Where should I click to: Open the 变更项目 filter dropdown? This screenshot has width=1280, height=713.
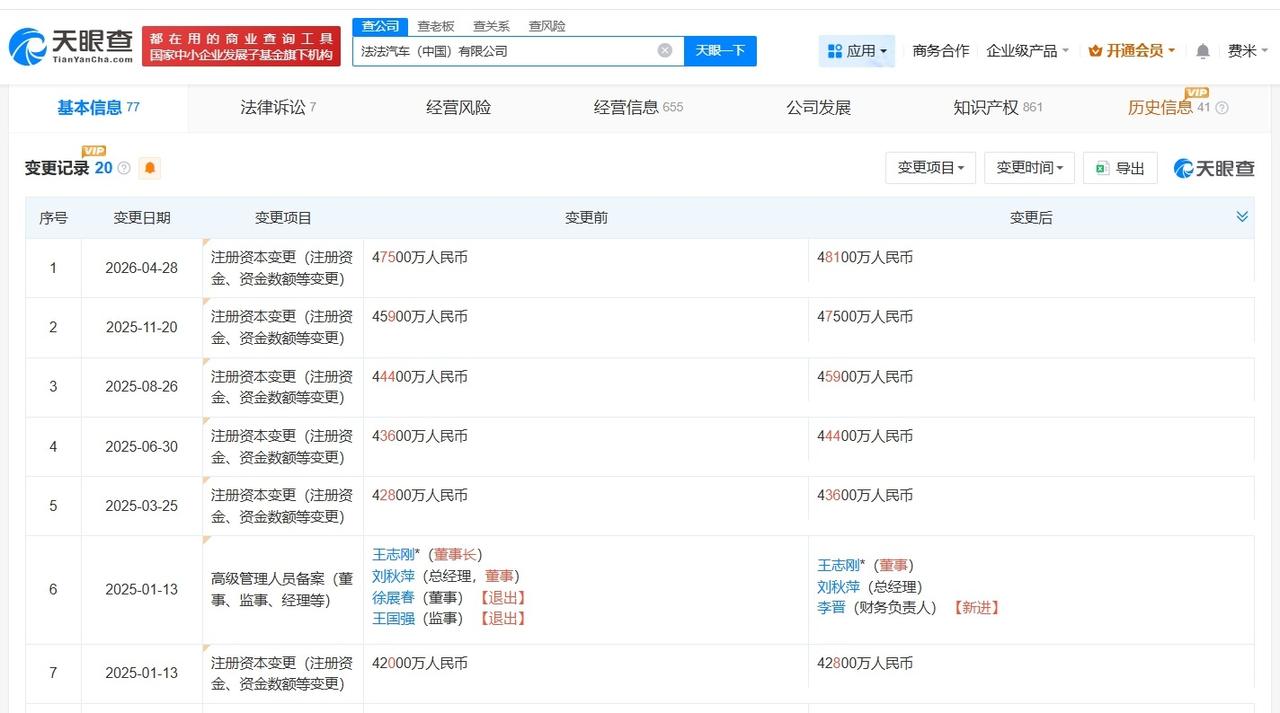click(x=930, y=168)
